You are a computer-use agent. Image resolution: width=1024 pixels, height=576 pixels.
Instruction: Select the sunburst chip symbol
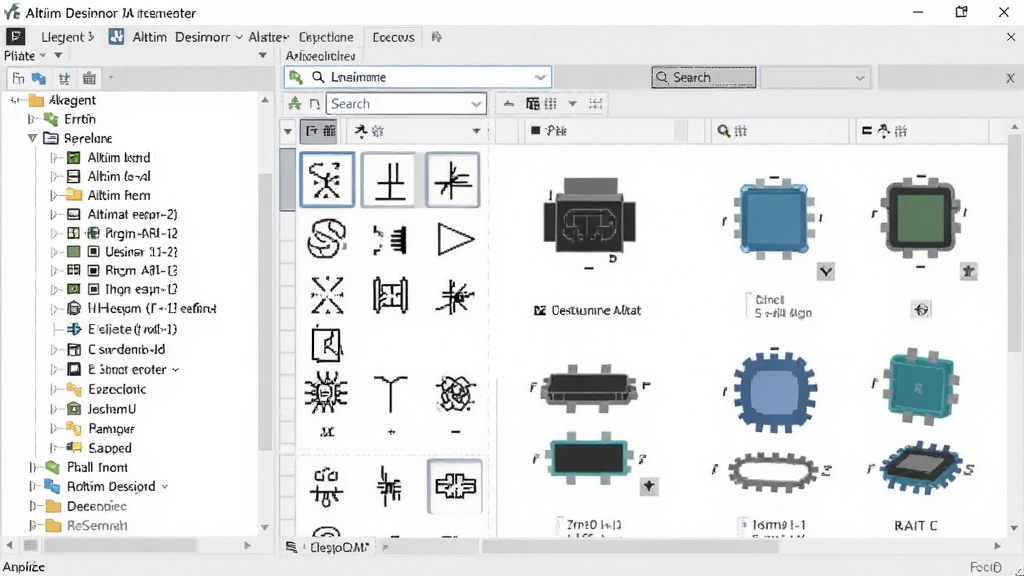[x=326, y=392]
